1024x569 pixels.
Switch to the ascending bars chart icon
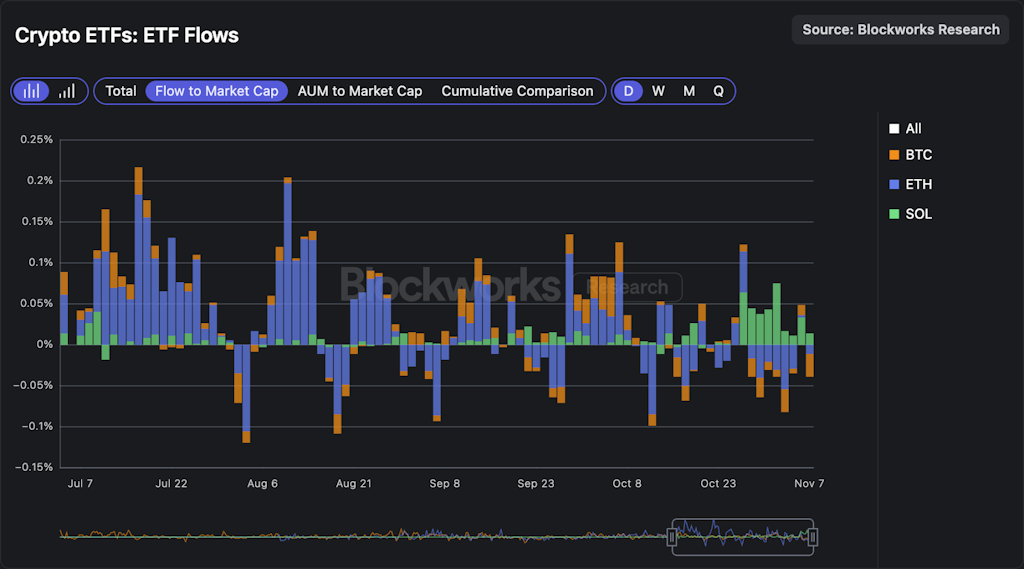(x=67, y=91)
